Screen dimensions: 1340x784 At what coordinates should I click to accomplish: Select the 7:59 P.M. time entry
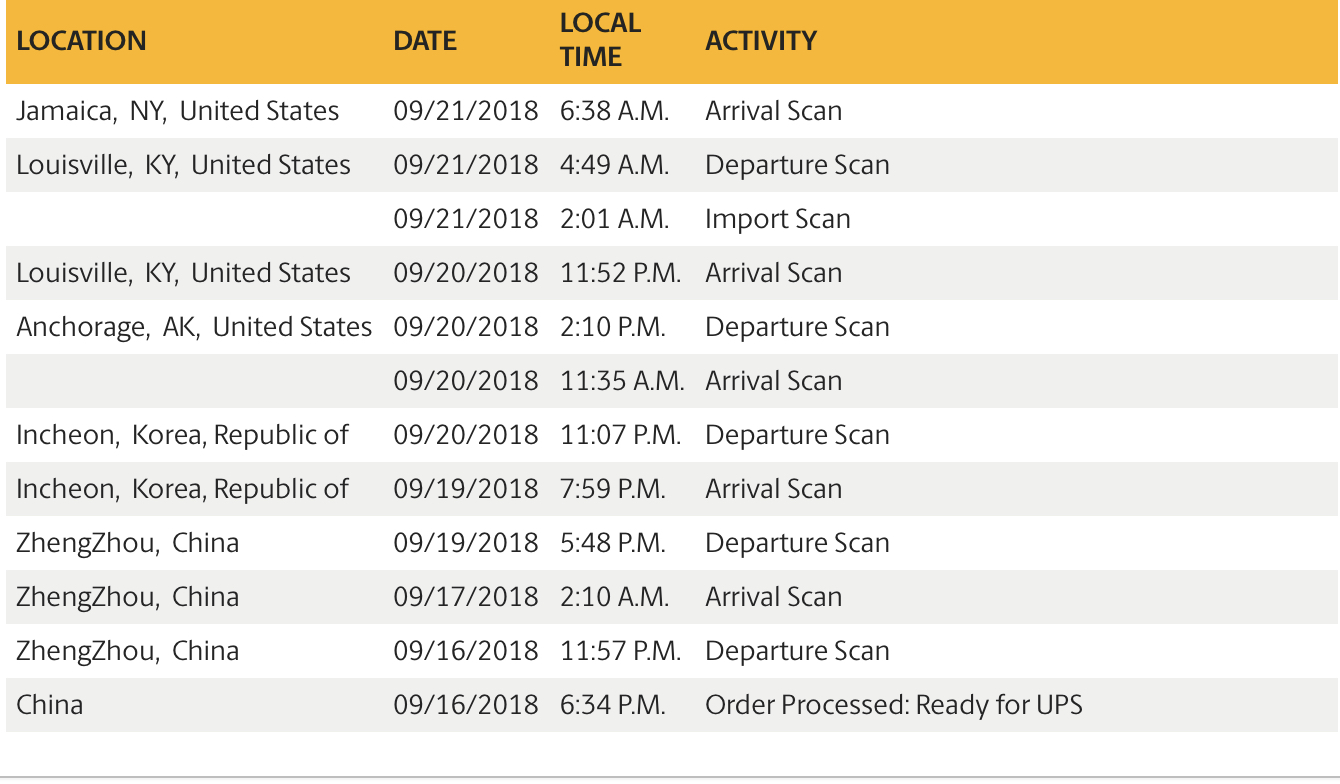click(613, 489)
